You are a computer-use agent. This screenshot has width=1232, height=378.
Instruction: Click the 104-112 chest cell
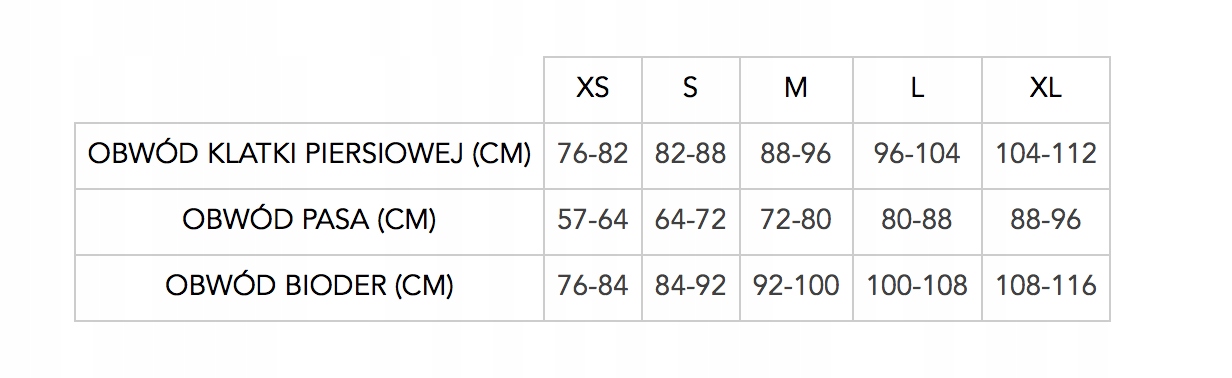(x=1046, y=154)
